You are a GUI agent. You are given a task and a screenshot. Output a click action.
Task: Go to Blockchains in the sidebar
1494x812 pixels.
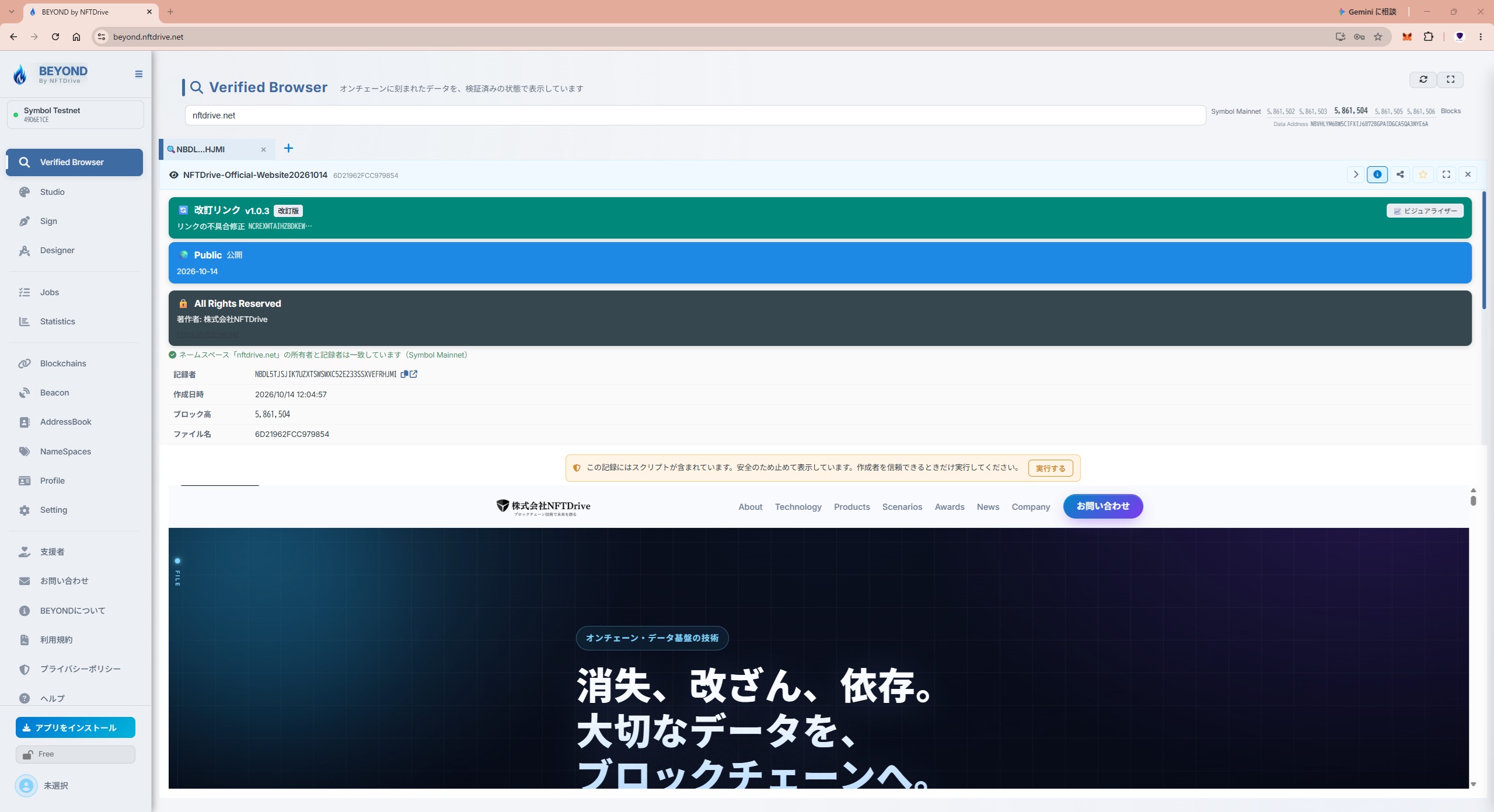74,363
